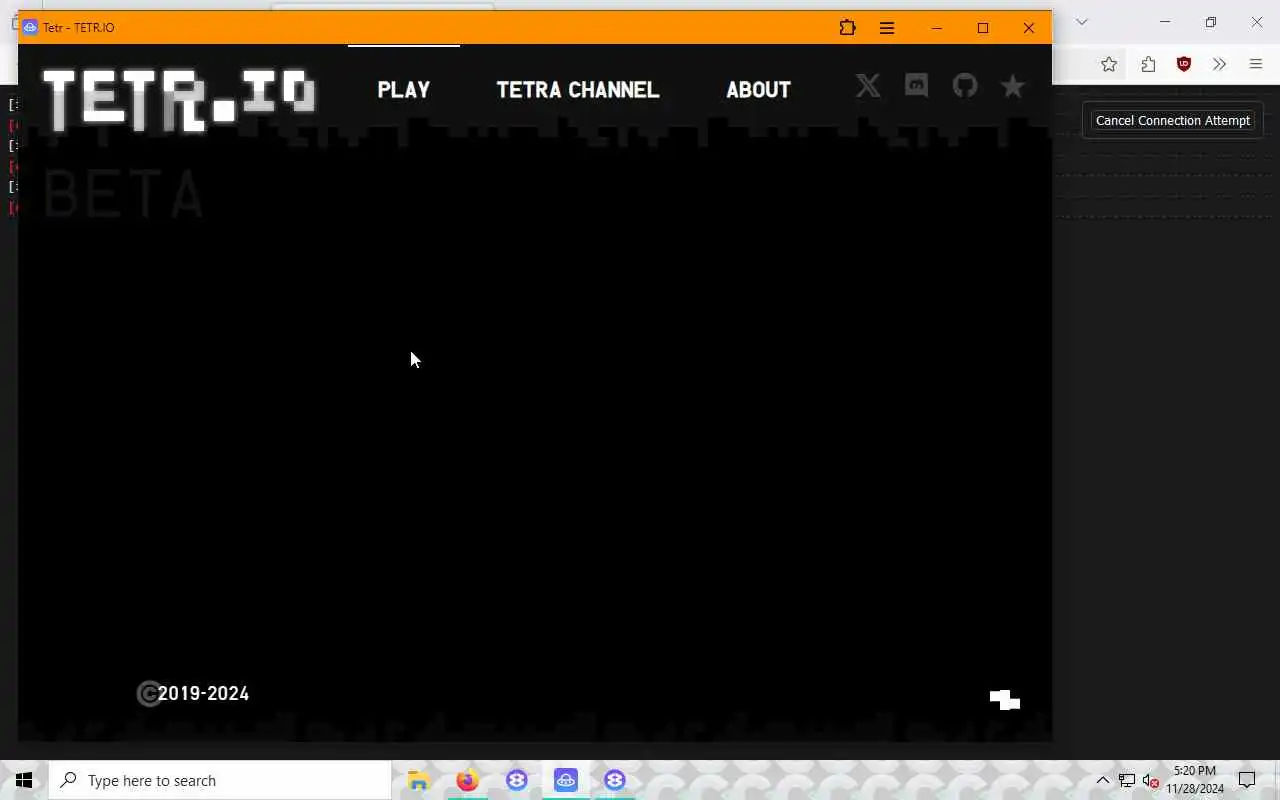1280x800 pixels.
Task: Minimize the Tetr window
Action: tap(937, 28)
